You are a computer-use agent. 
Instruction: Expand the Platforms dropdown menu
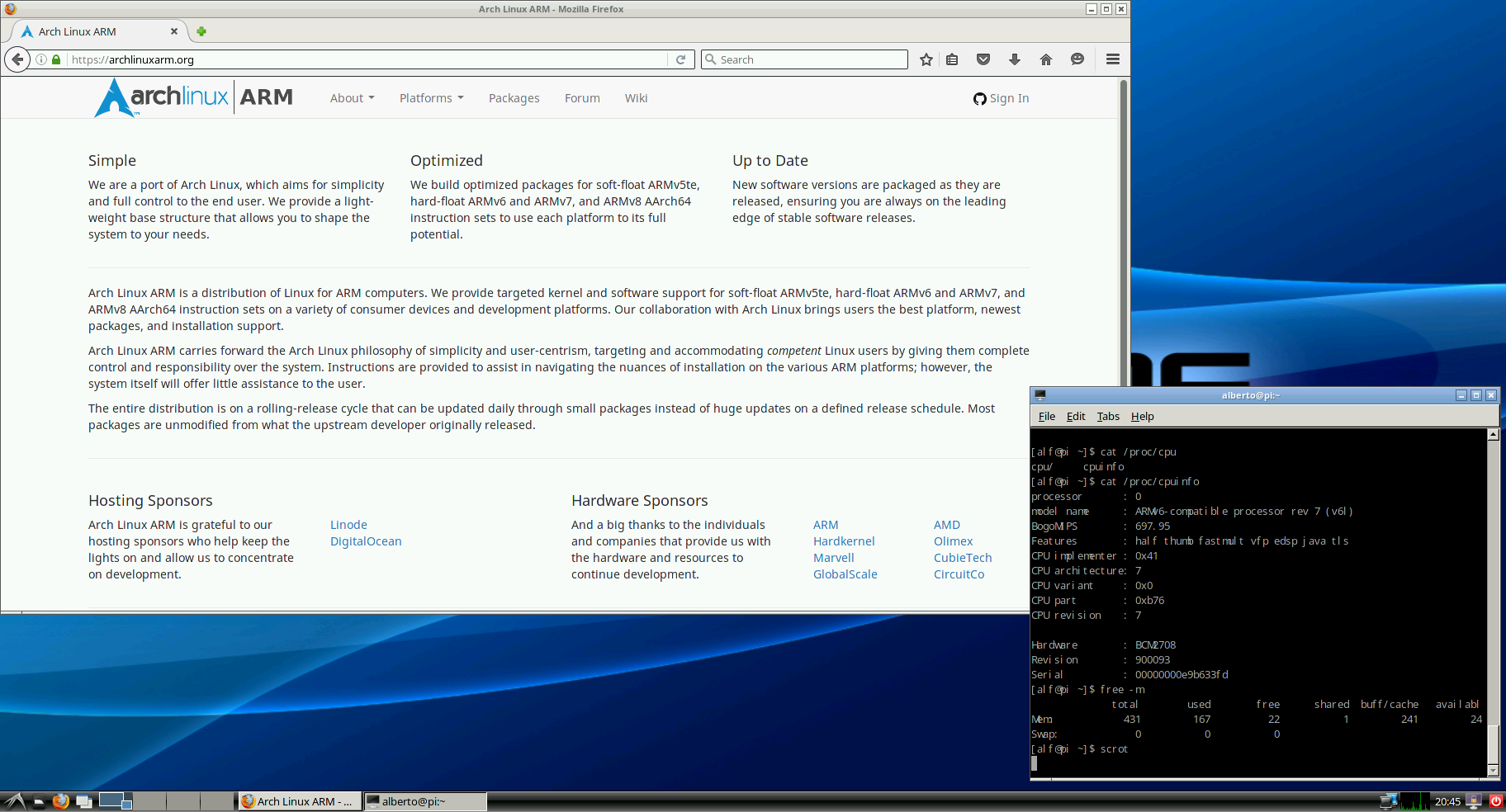click(x=432, y=98)
